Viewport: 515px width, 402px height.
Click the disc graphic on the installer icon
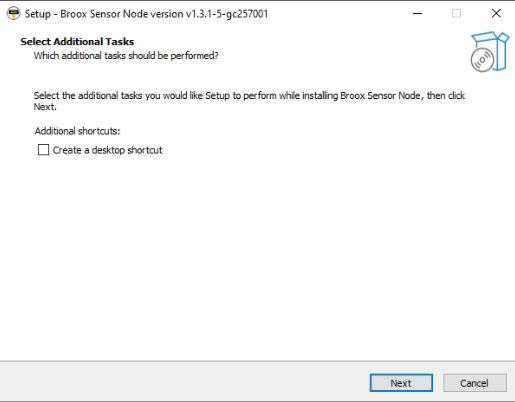click(x=482, y=60)
